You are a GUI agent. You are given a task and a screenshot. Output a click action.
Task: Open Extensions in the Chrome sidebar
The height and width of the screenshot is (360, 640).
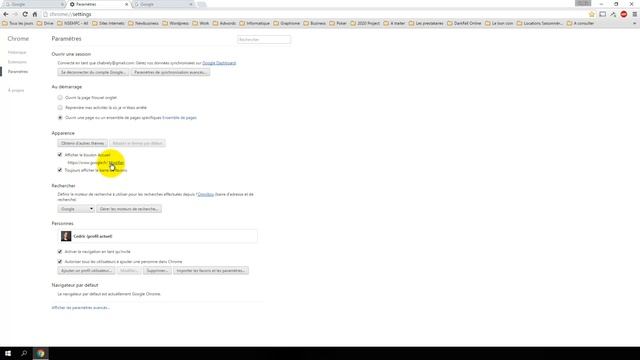[x=17, y=62]
